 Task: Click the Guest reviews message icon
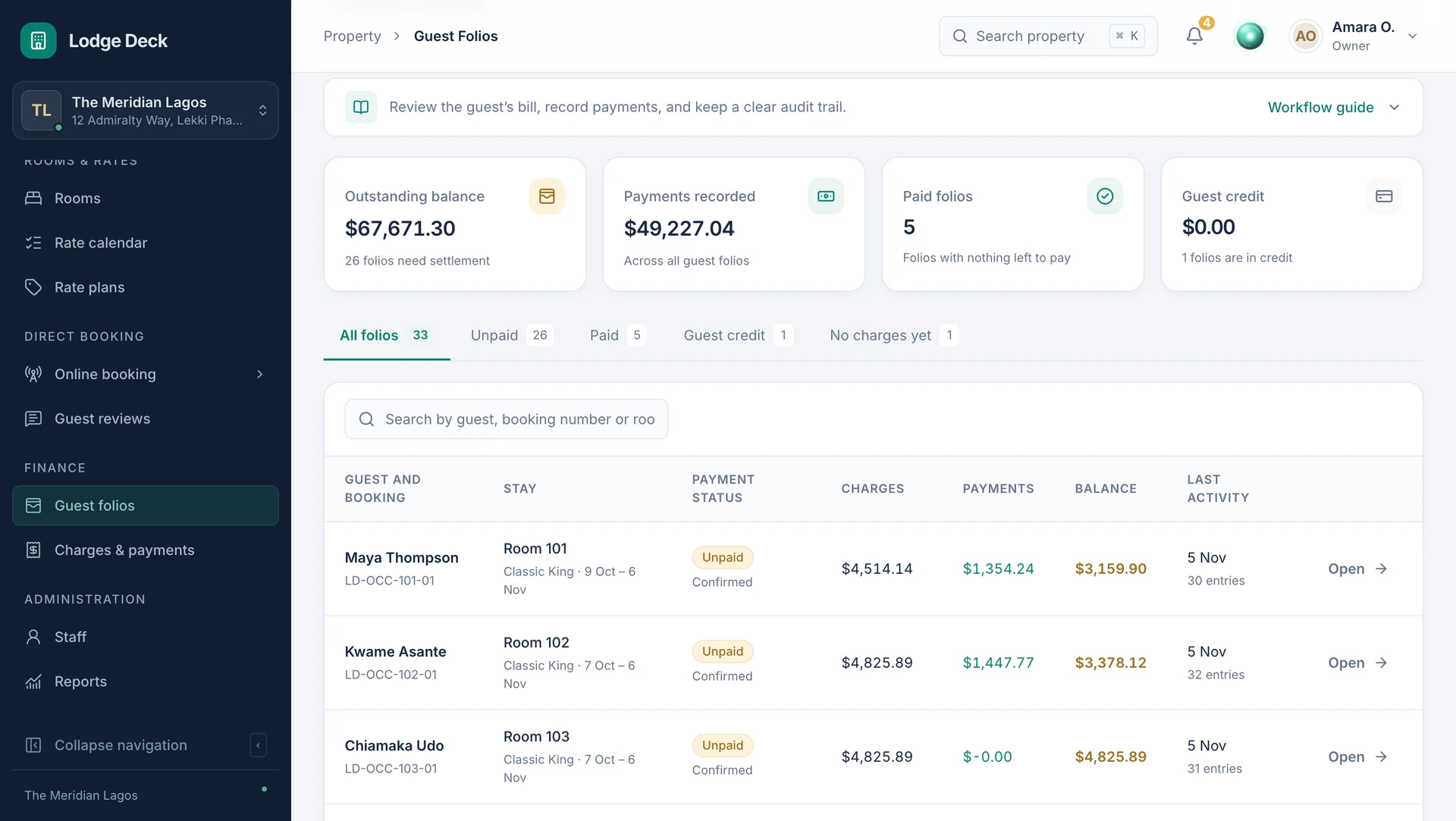(x=33, y=418)
